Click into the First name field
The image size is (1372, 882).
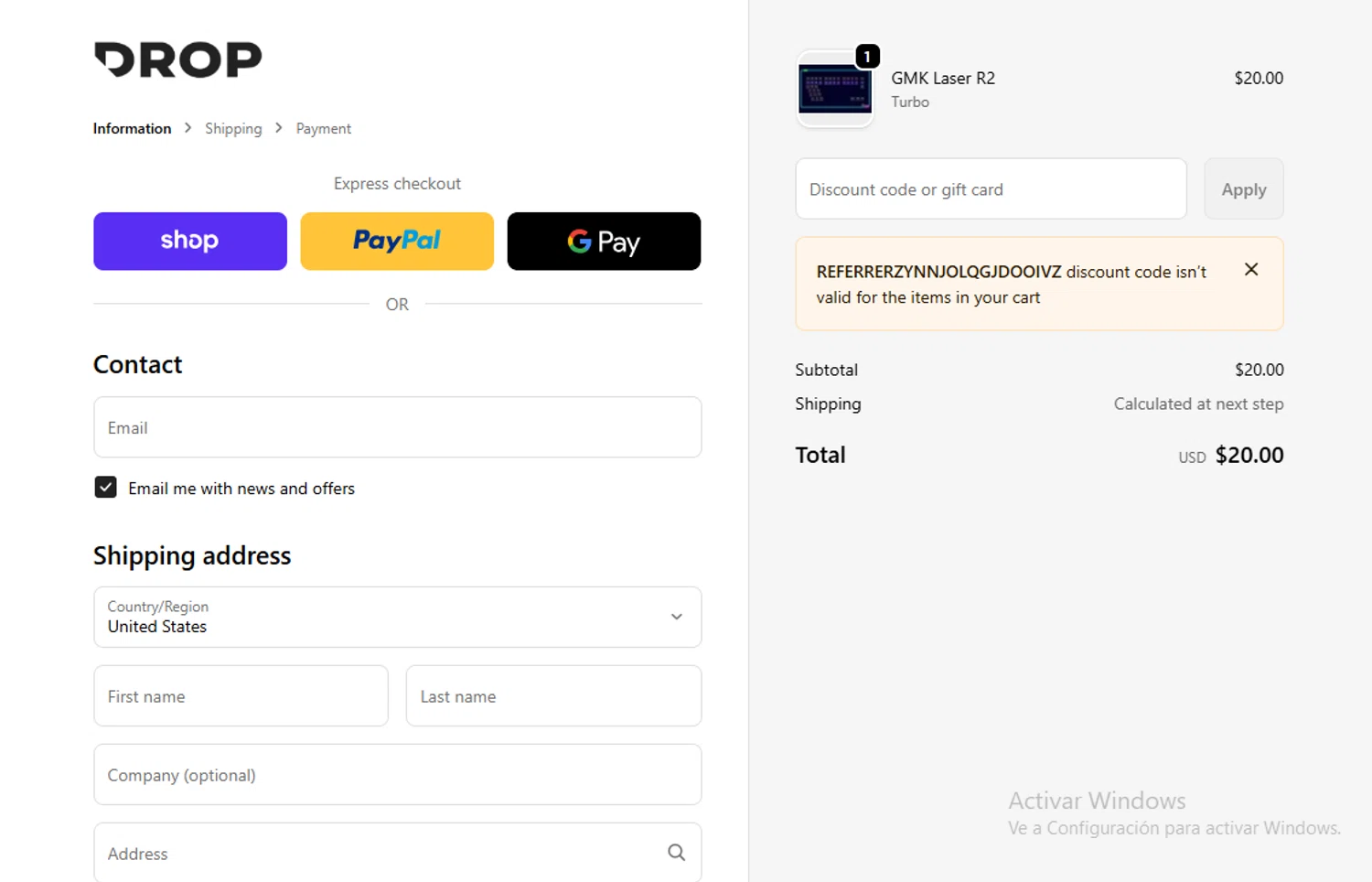tap(241, 696)
